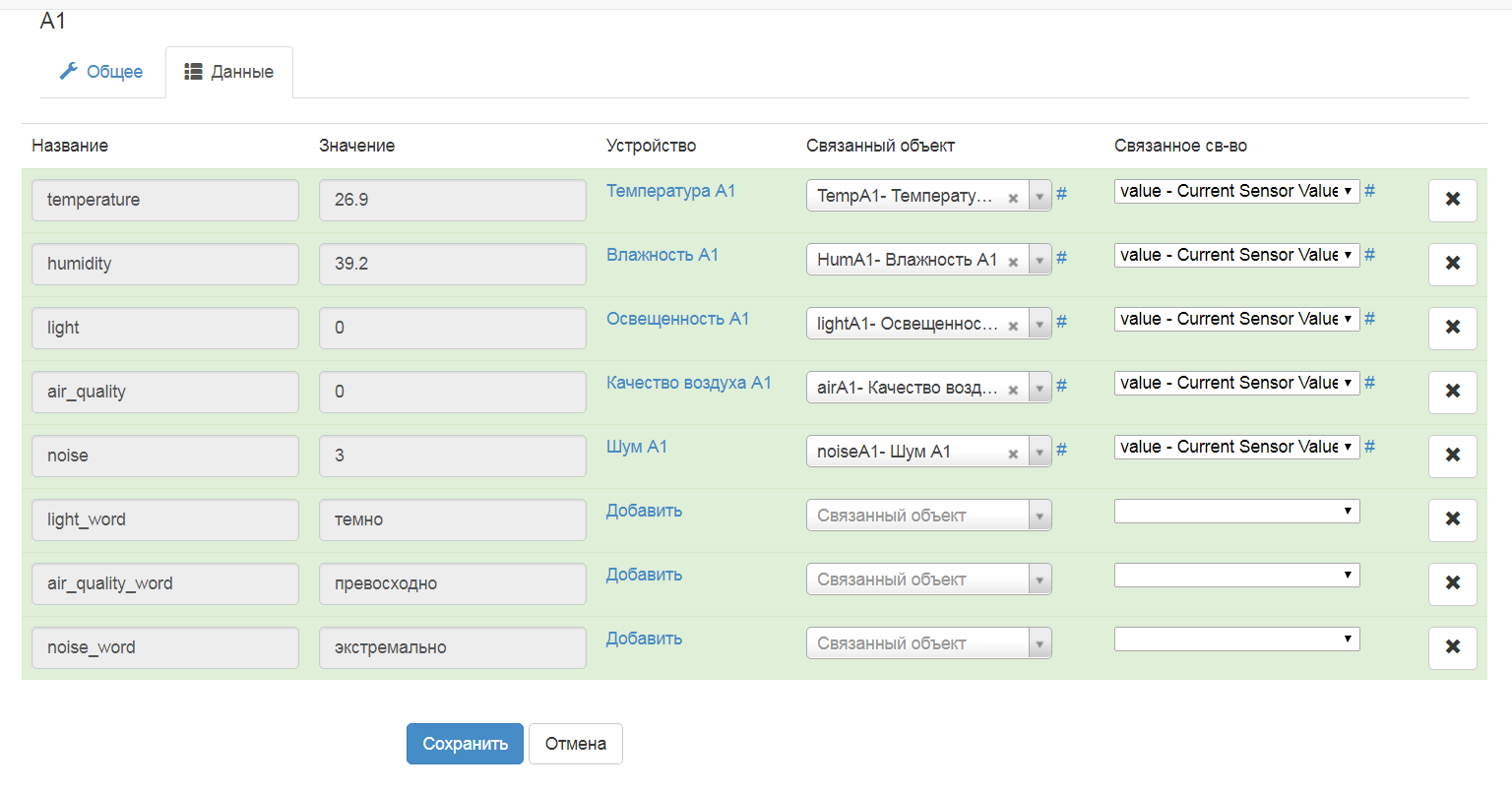This screenshot has height=791, width=1512.
Task: Expand the airA1 linked object dropdown arrow
Action: click(1039, 388)
